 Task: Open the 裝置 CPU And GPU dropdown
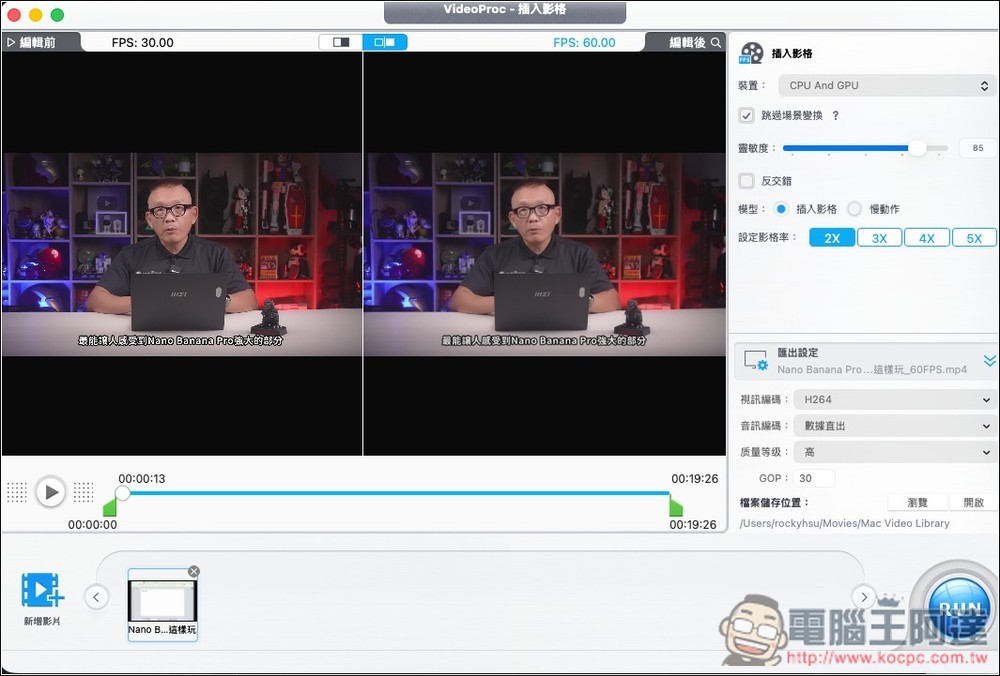click(x=888, y=85)
